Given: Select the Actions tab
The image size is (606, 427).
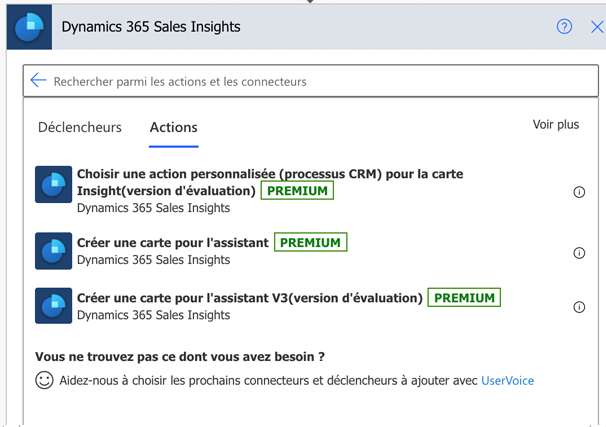Looking at the screenshot, I should tap(174, 127).
